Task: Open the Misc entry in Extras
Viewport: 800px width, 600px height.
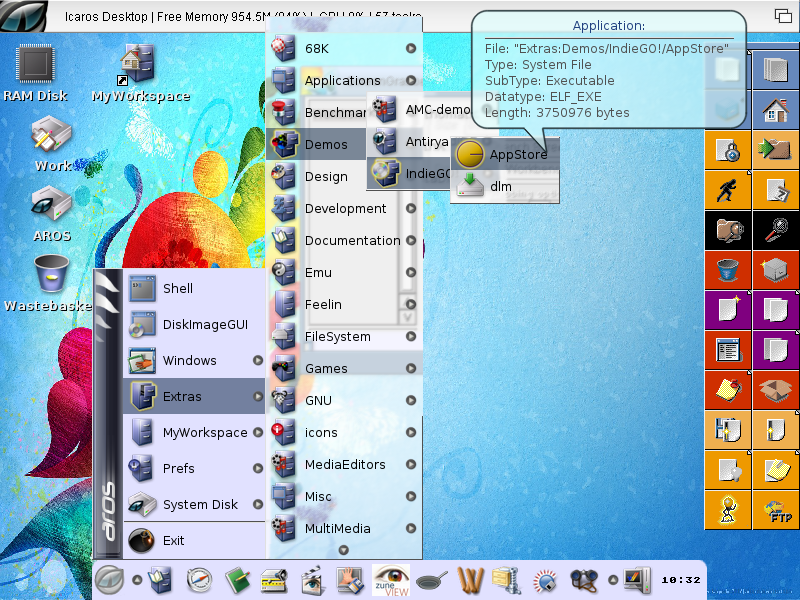Action: tap(344, 496)
